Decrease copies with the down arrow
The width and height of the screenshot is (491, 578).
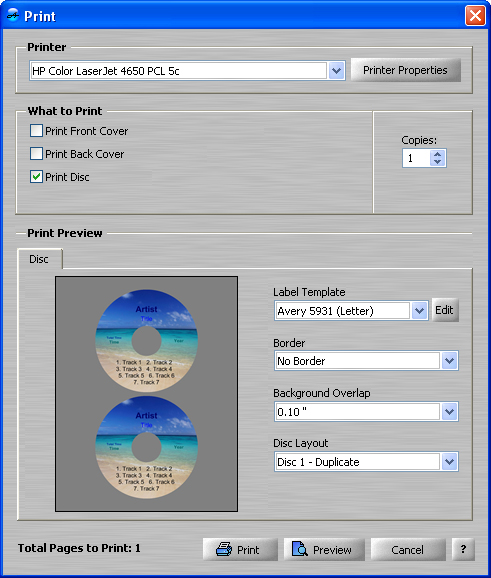(x=438, y=162)
